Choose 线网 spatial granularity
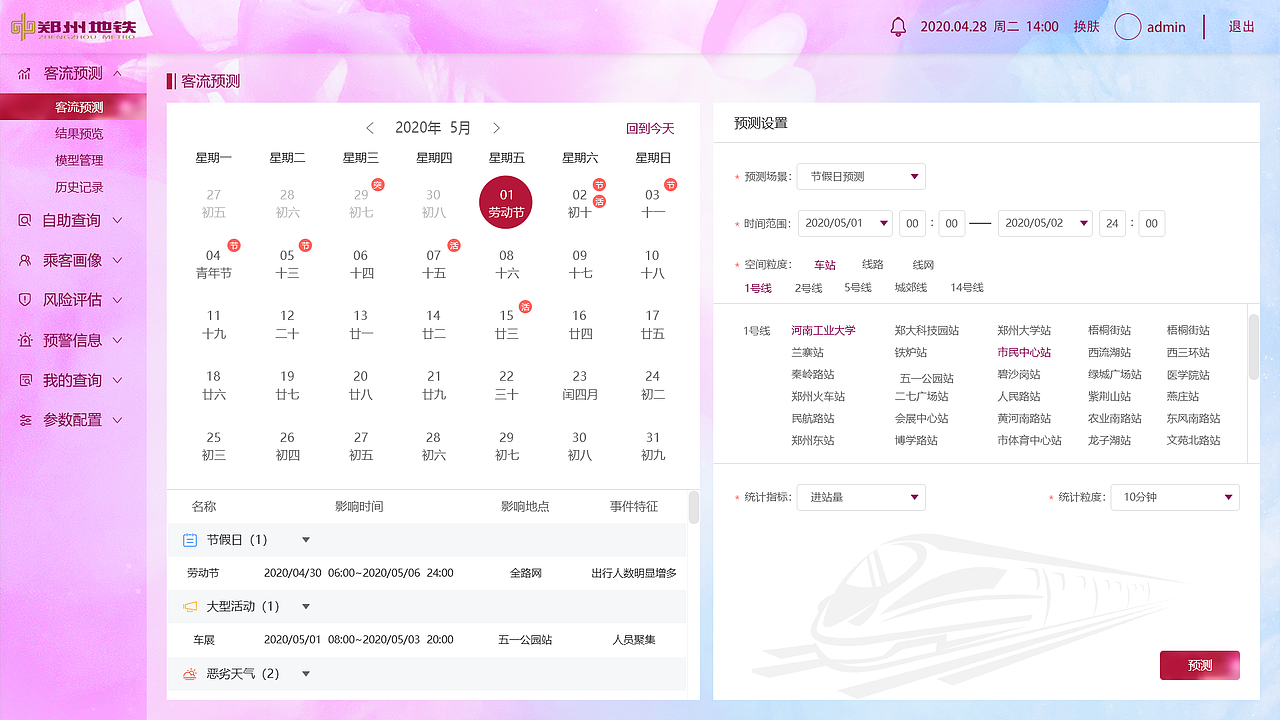The image size is (1280, 720). [923, 265]
